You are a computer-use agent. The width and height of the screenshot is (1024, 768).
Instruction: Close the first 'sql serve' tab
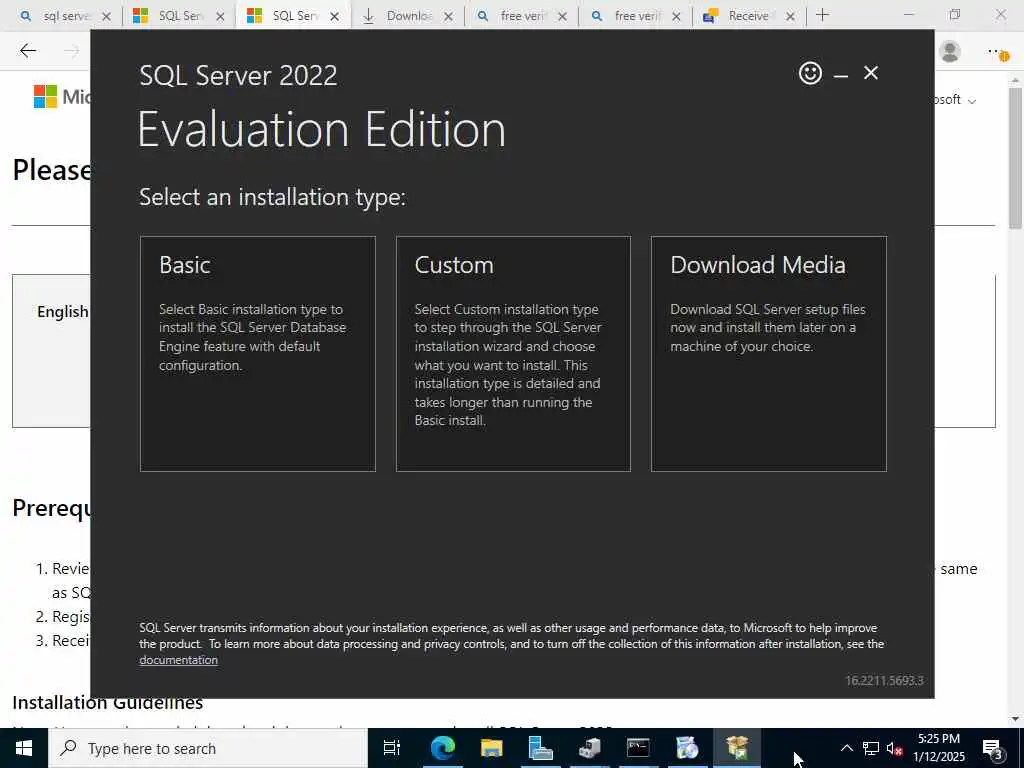pyautogui.click(x=106, y=16)
